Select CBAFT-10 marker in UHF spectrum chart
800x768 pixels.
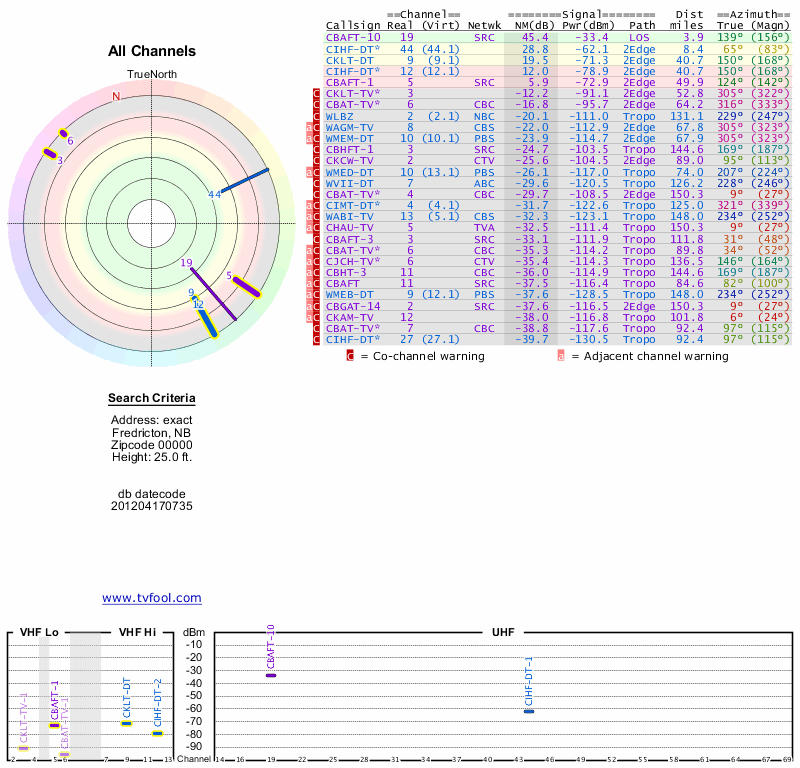click(271, 675)
